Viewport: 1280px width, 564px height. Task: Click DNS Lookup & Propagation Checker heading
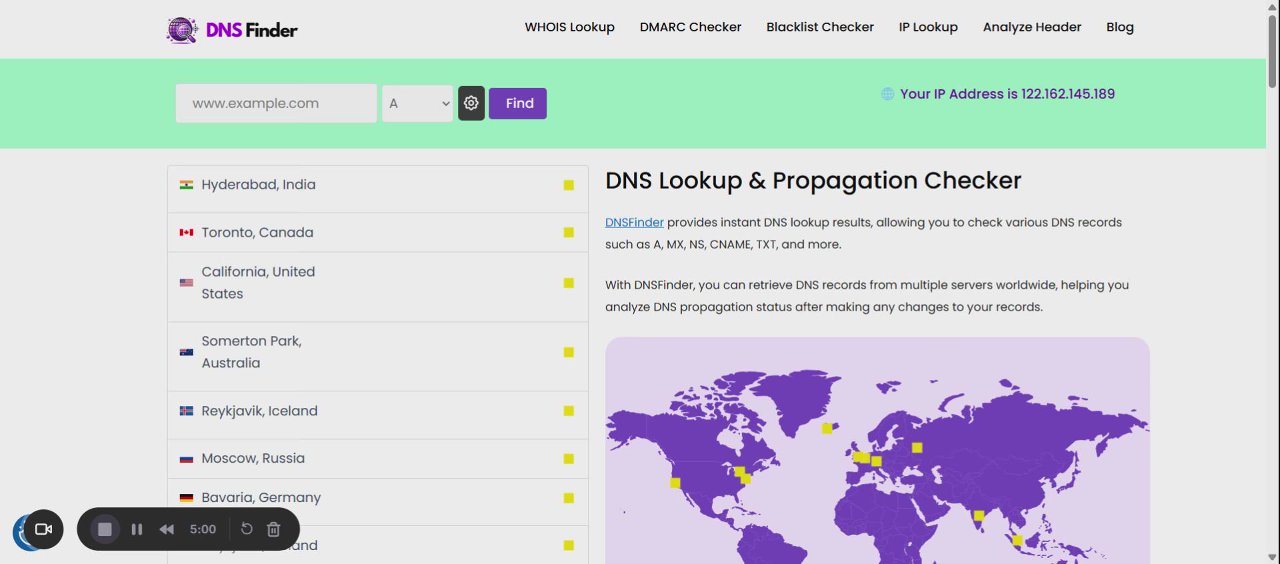coord(813,181)
